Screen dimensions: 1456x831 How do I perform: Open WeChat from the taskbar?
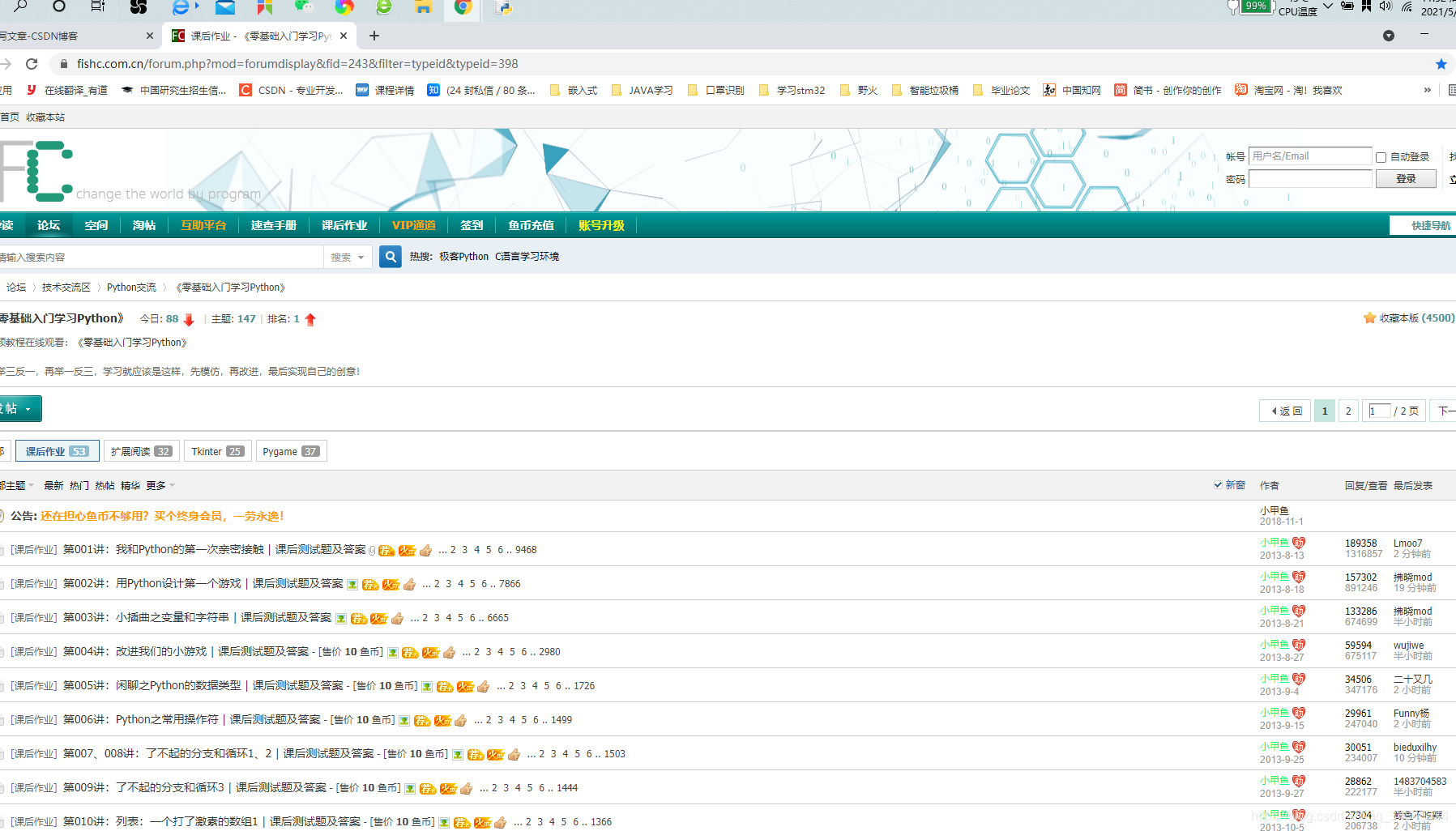pos(304,6)
